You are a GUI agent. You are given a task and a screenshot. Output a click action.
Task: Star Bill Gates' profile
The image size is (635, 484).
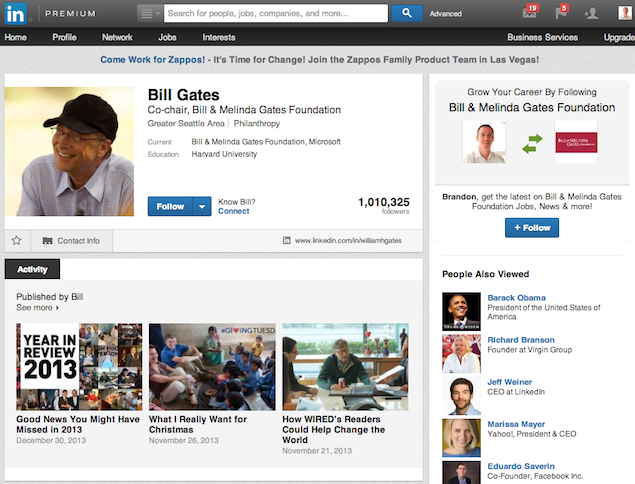pos(17,241)
